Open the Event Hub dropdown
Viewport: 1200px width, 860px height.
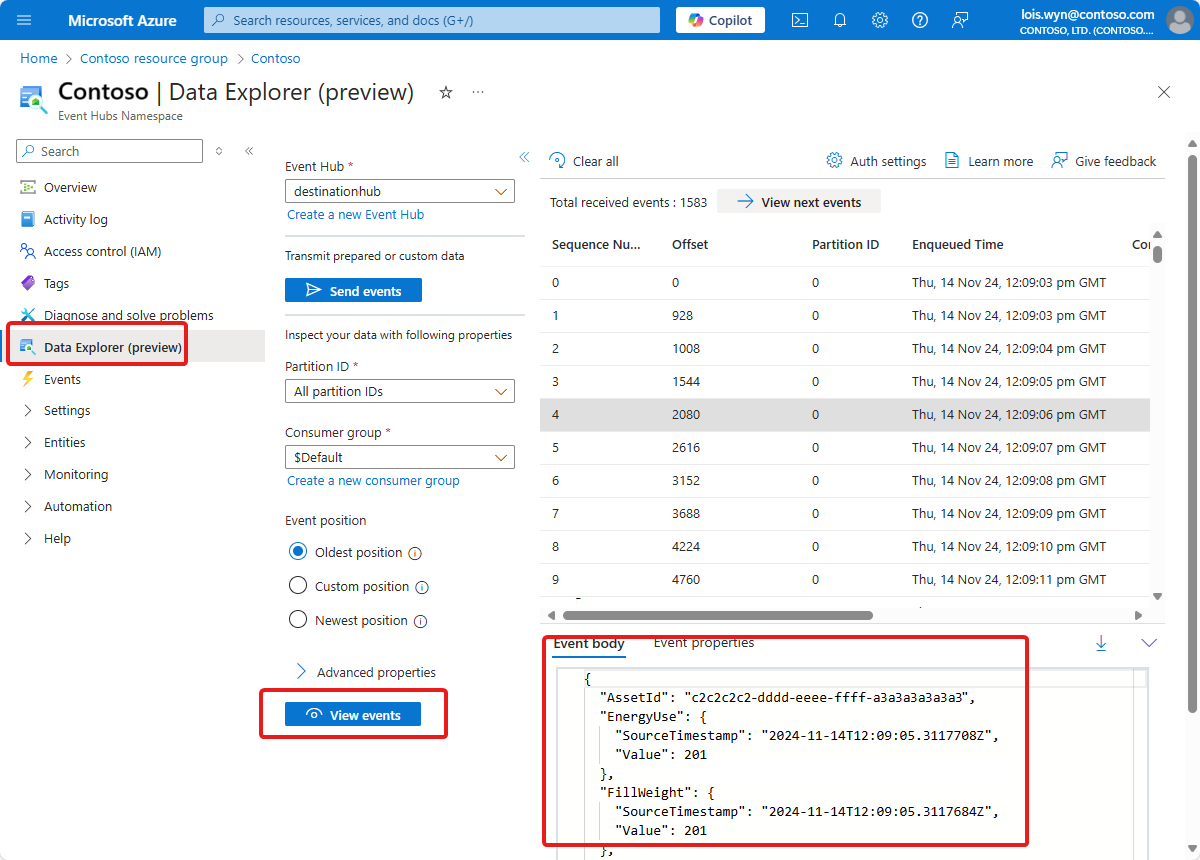click(x=400, y=190)
